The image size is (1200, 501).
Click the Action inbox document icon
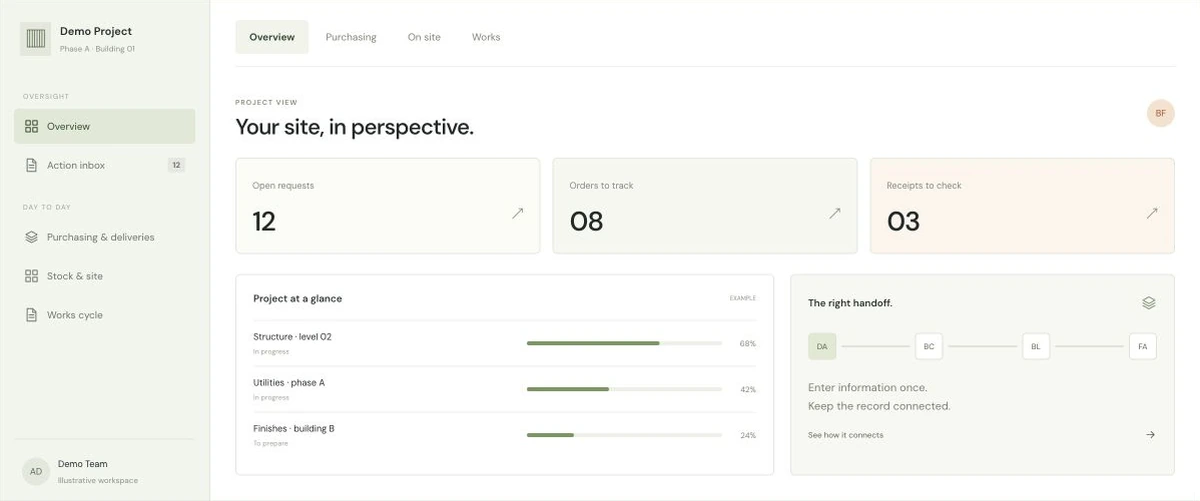(x=31, y=165)
